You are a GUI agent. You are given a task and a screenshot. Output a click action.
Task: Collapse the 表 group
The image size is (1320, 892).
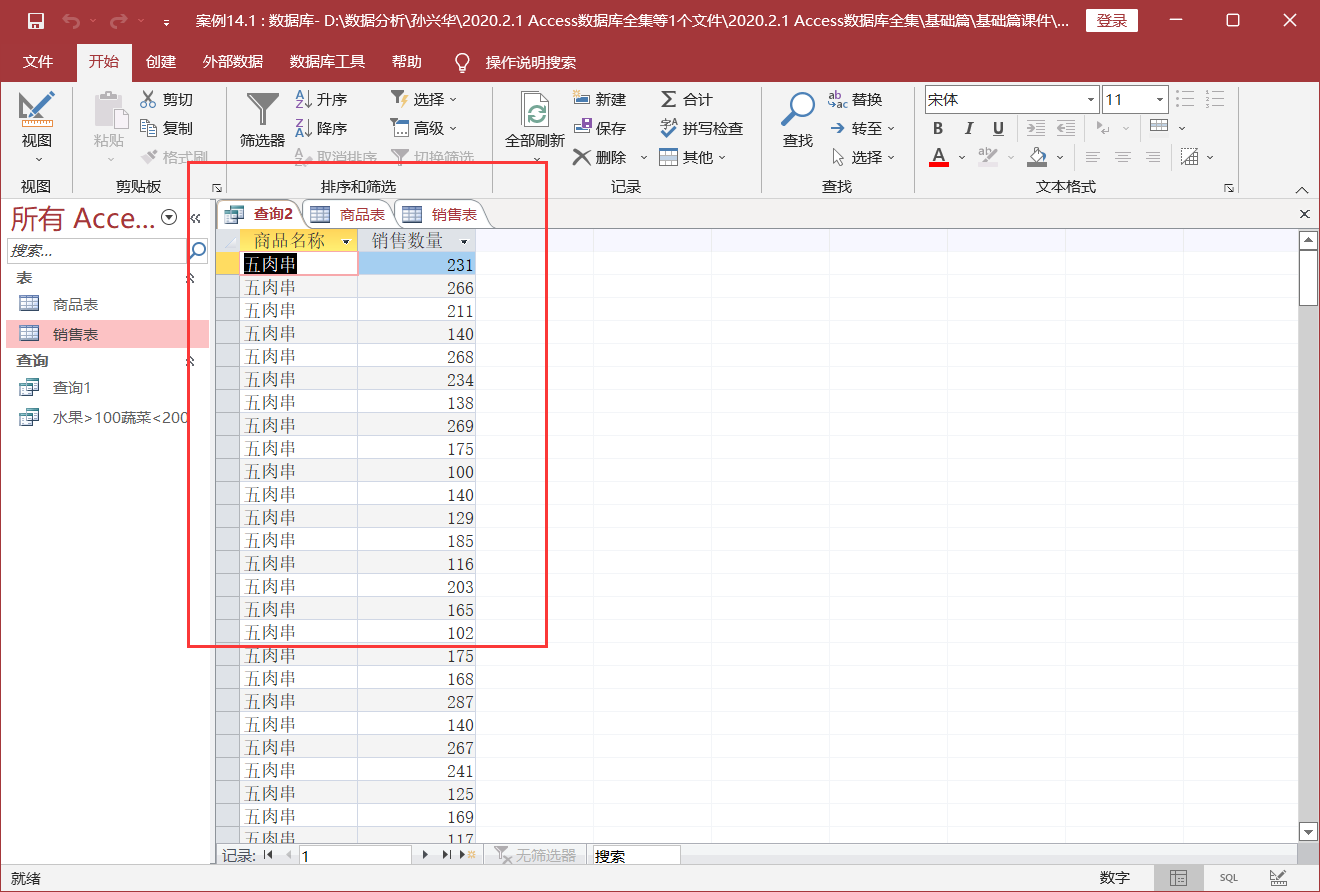click(191, 278)
